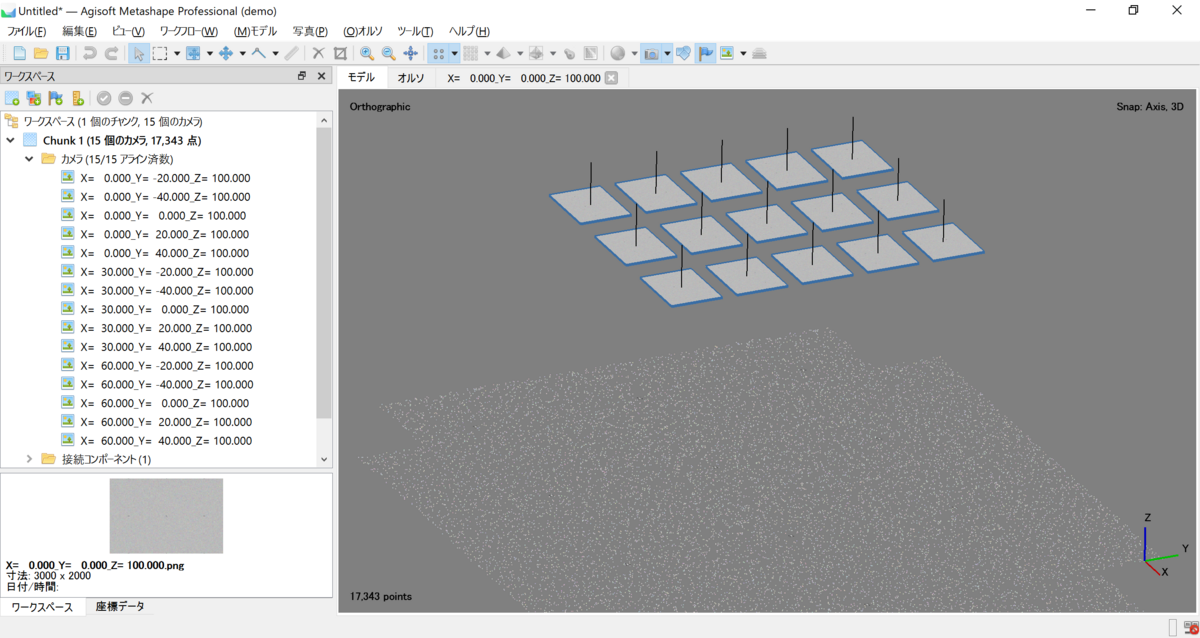Screen dimensions: 1200x638
Task: Select the Ruler measurement tool
Action: (291, 53)
